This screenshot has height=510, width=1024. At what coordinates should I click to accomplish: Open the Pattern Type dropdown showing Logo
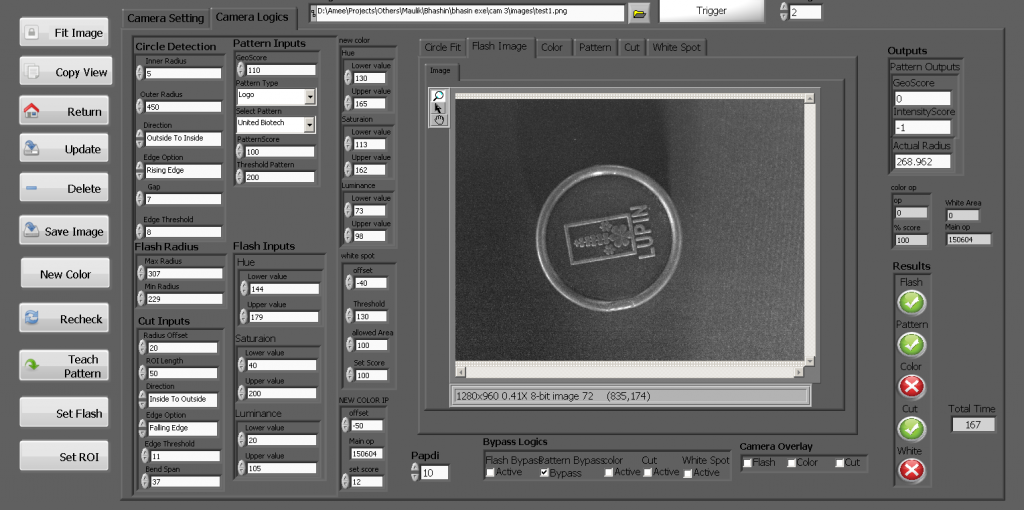[309, 96]
